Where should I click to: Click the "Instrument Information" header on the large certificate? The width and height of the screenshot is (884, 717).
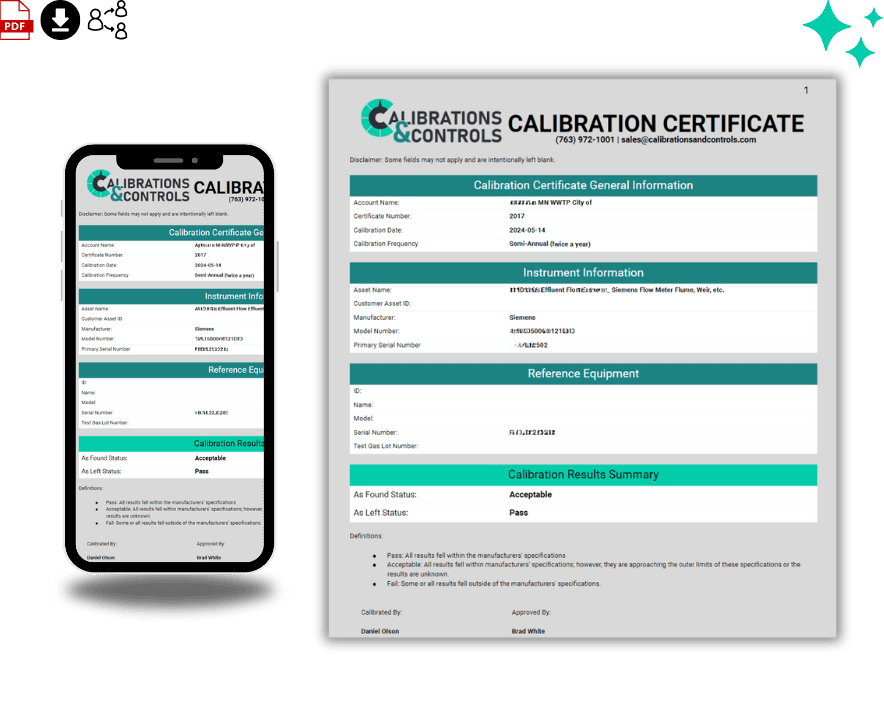(583, 273)
